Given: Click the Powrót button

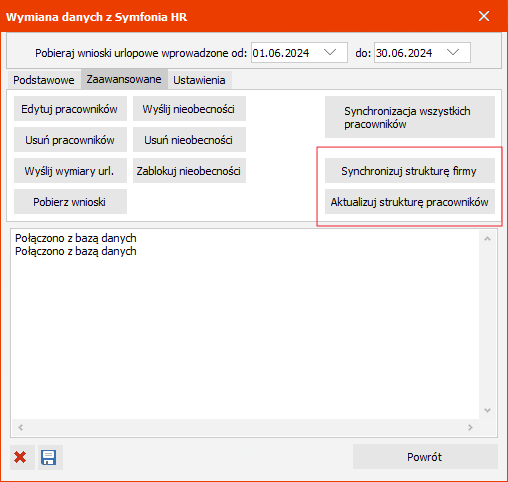Looking at the screenshot, I should point(425,457).
